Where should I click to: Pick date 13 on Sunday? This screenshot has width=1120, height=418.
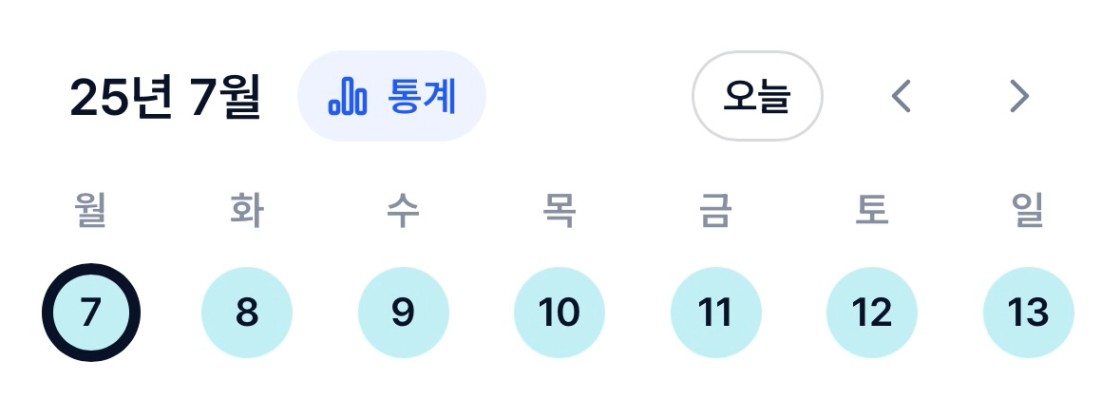coord(1029,312)
